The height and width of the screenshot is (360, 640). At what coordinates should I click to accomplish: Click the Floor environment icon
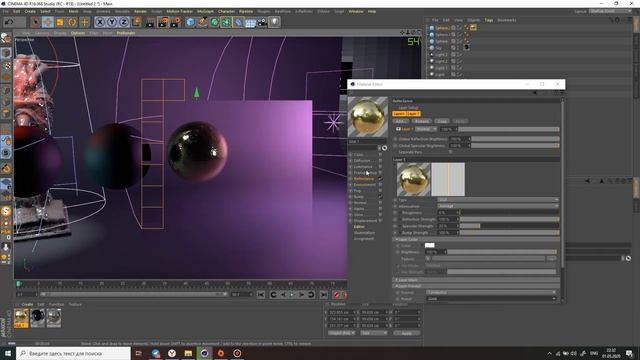pos(250,22)
